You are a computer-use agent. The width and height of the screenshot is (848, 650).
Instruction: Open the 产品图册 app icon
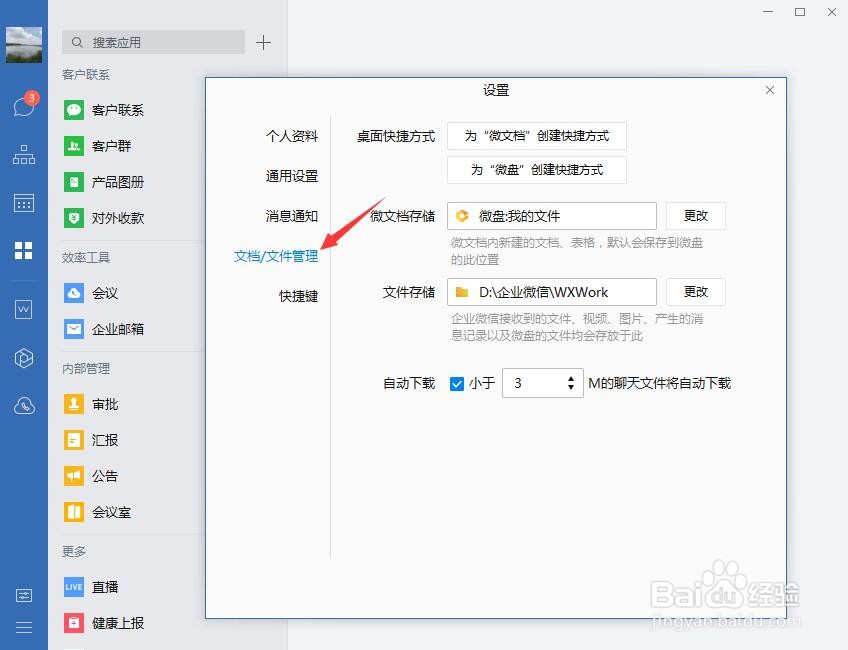pyautogui.click(x=74, y=182)
